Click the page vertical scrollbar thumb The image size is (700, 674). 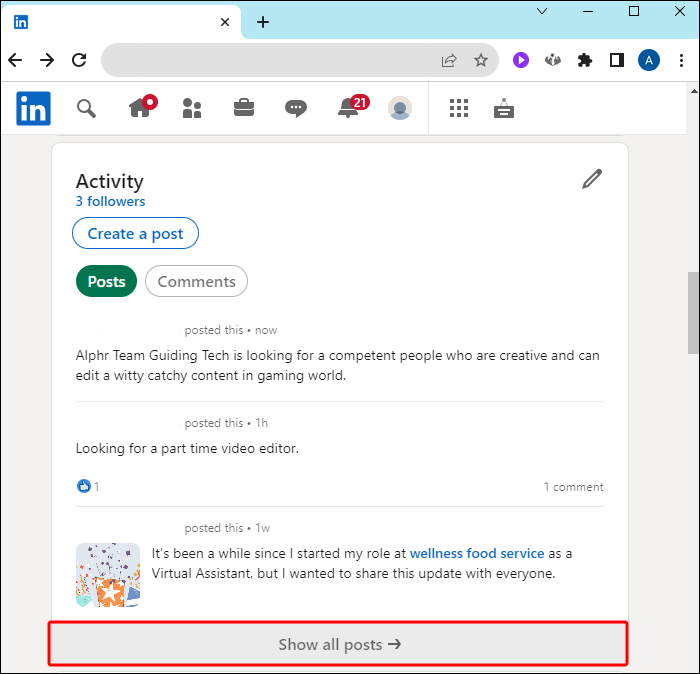(x=693, y=312)
